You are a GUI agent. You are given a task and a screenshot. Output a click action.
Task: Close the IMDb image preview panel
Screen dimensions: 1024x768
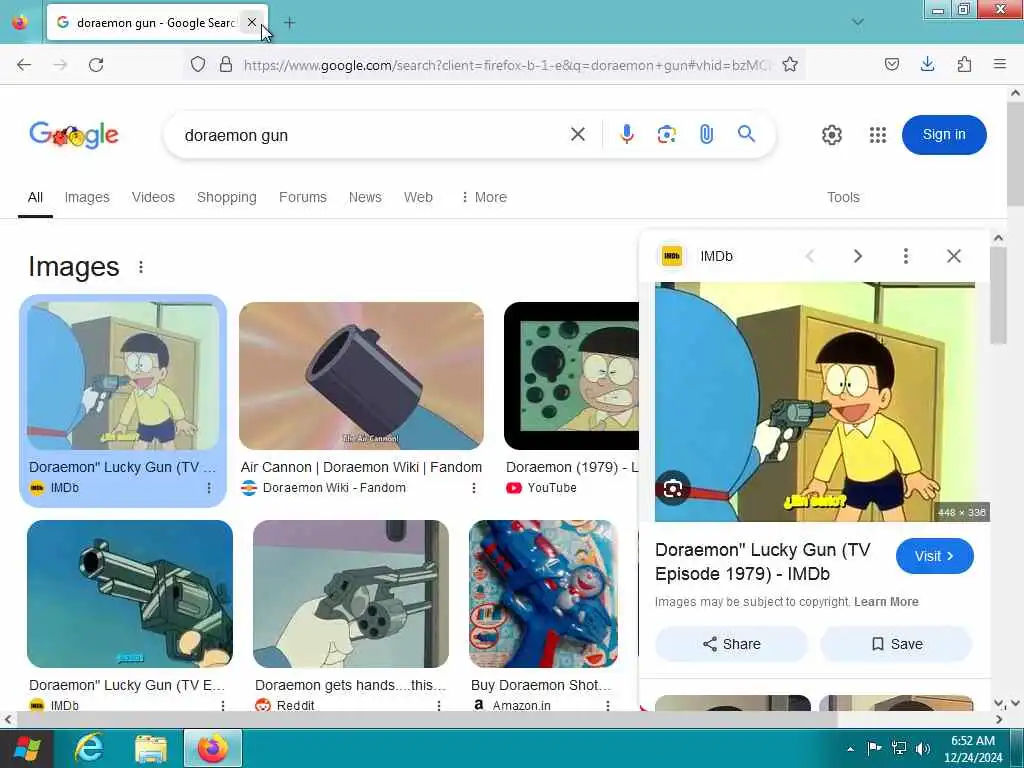[953, 256]
